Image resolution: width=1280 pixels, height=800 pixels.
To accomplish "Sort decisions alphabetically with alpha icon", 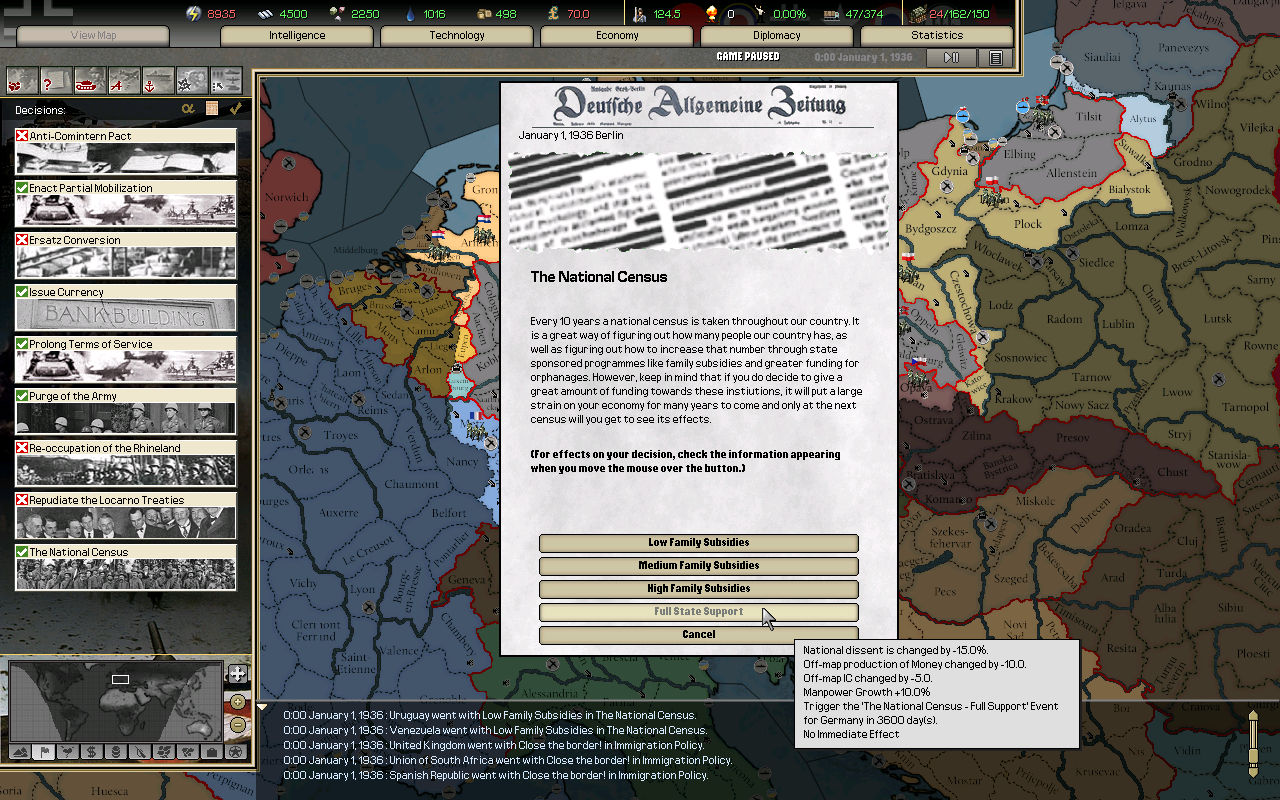I will coord(188,108).
